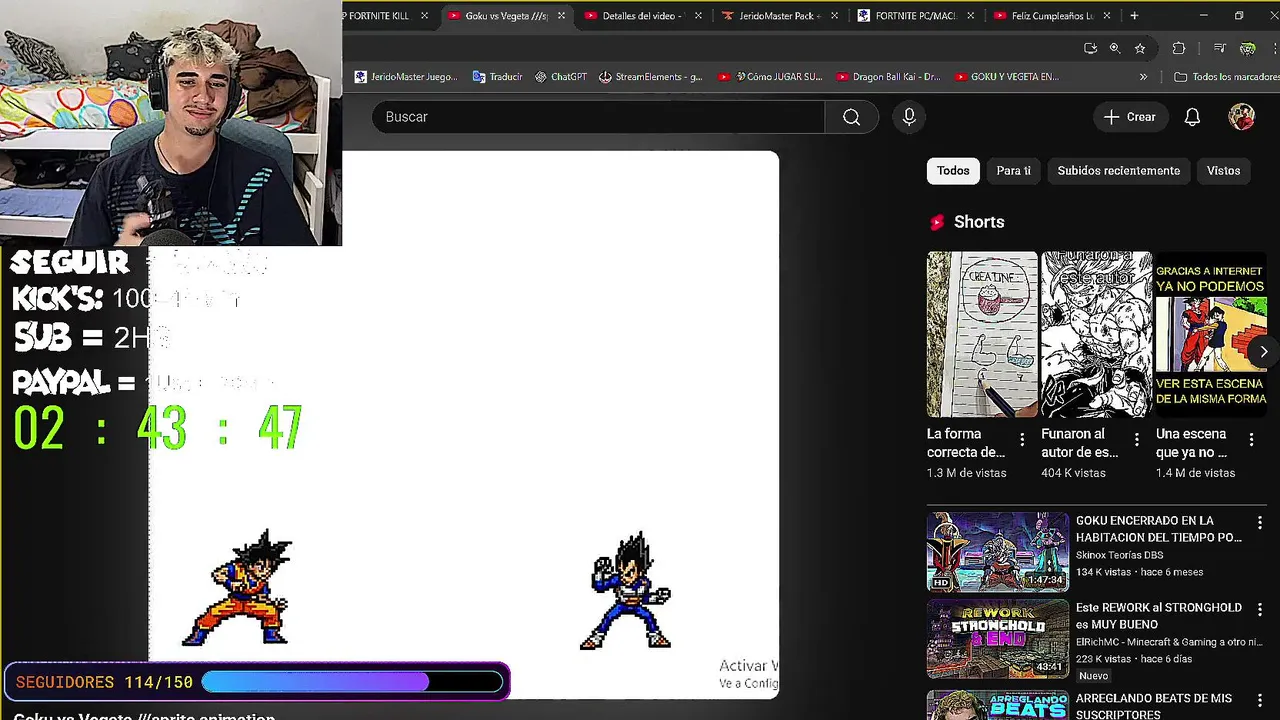This screenshot has height=720, width=1280.
Task: Open JeridoMaster Juego bookmark
Action: click(406, 77)
